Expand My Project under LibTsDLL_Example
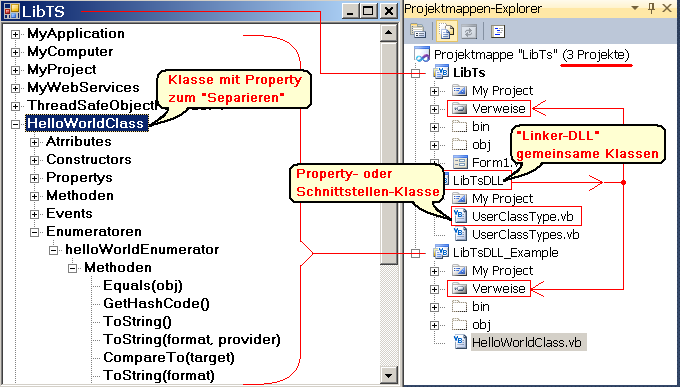680x387 pixels. click(x=434, y=271)
